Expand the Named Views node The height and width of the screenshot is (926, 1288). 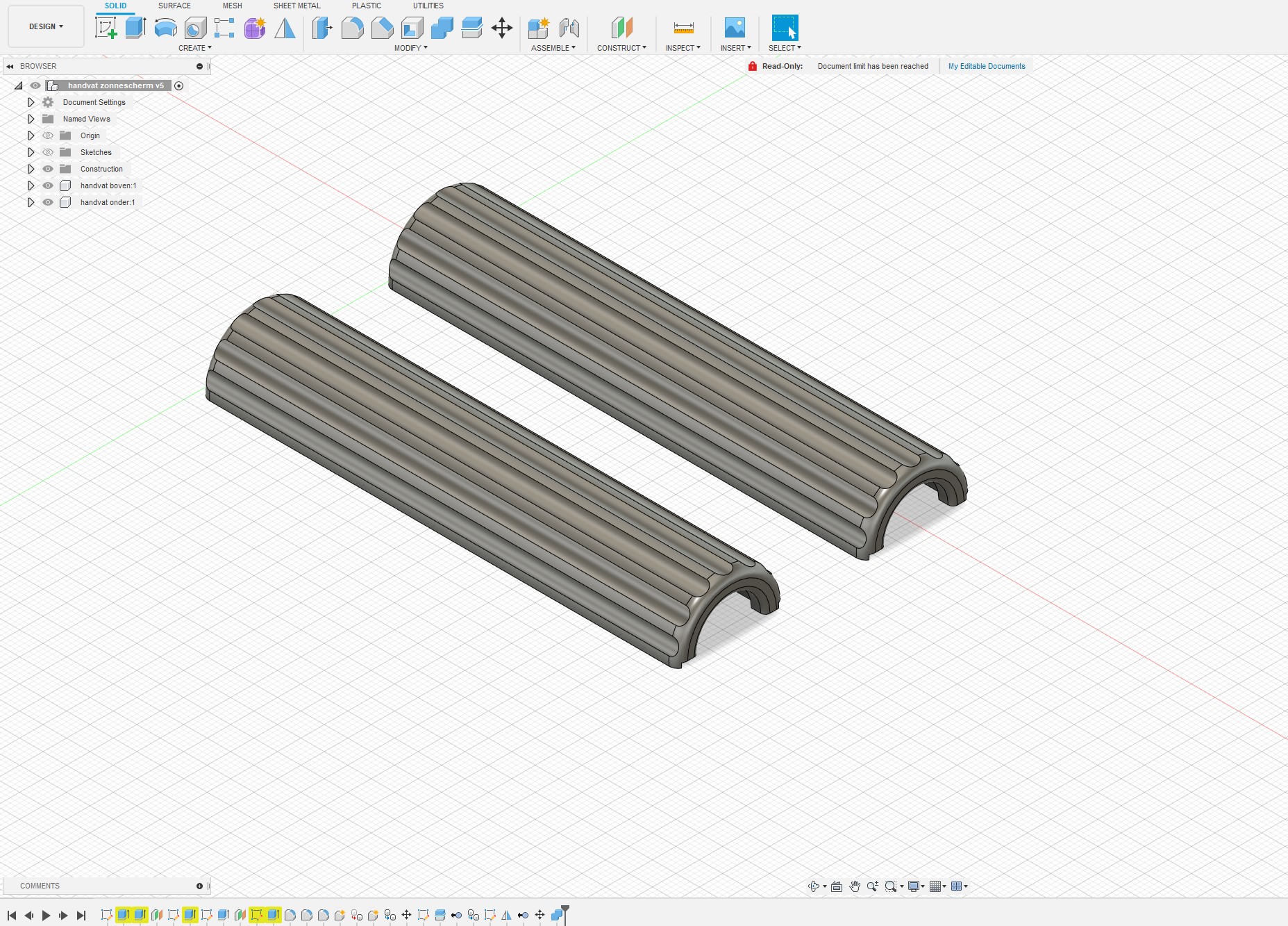(31, 119)
